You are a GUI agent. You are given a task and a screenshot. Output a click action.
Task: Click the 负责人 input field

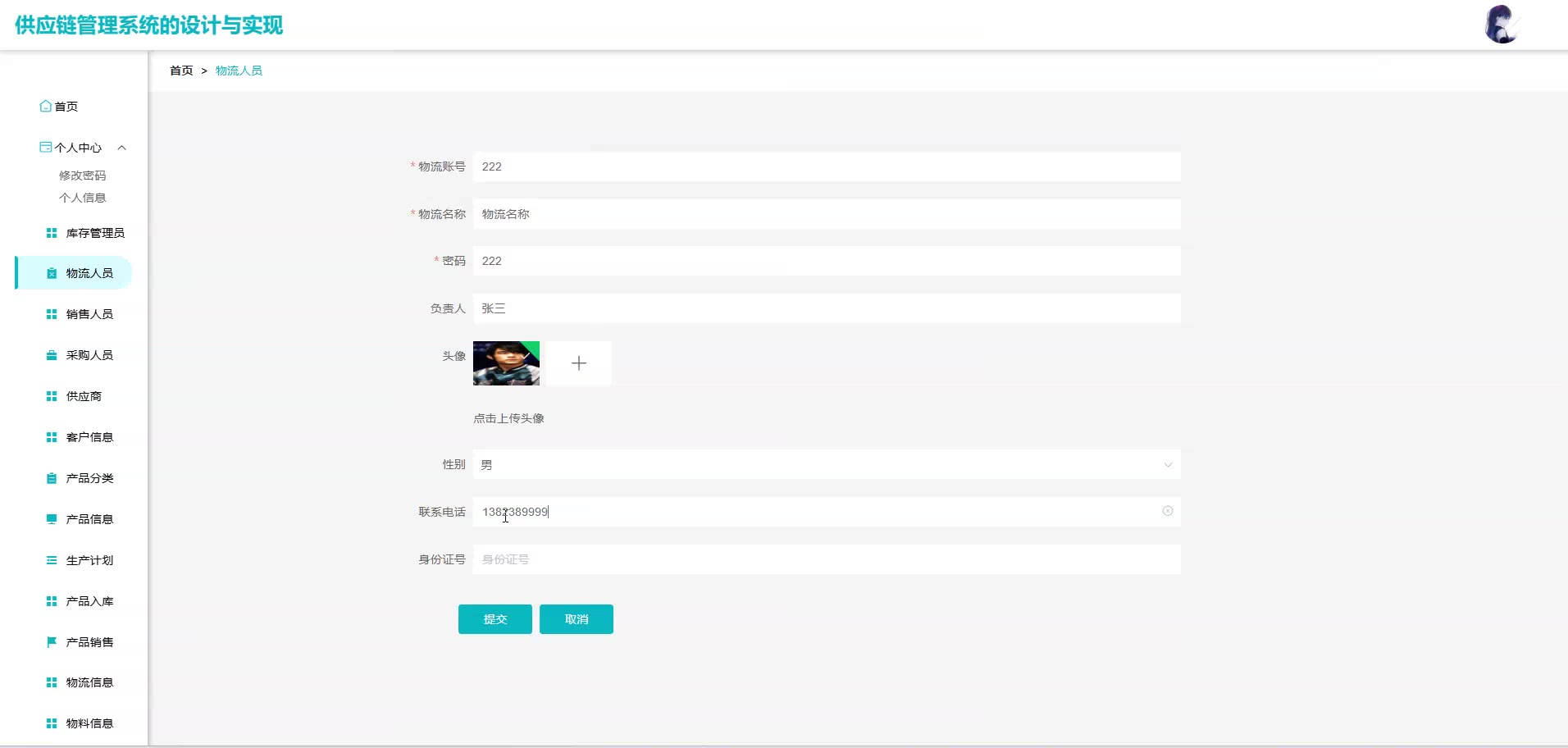coord(827,308)
